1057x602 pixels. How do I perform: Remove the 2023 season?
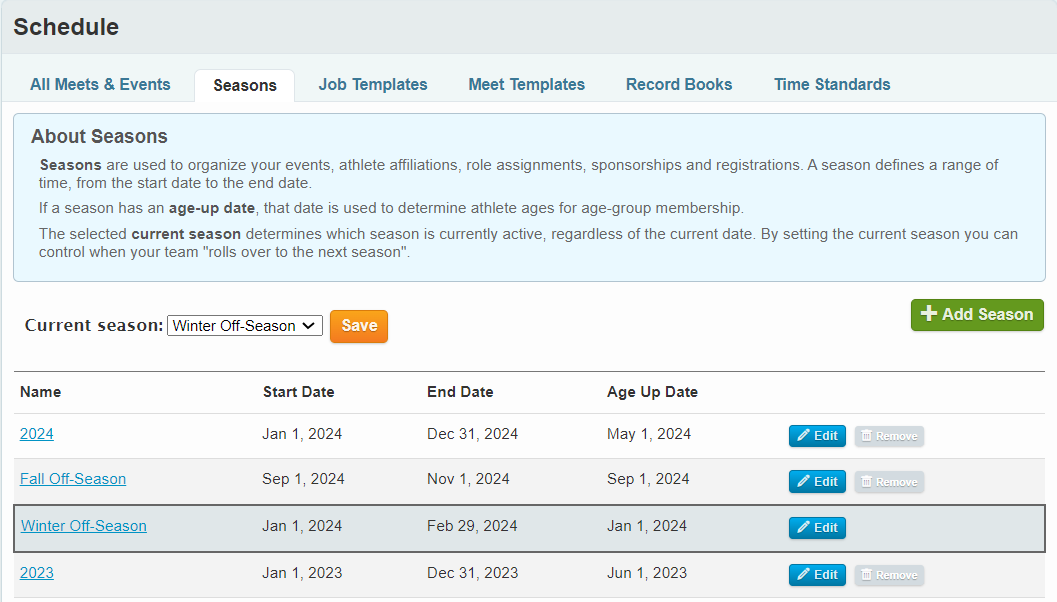pyautogui.click(x=889, y=575)
